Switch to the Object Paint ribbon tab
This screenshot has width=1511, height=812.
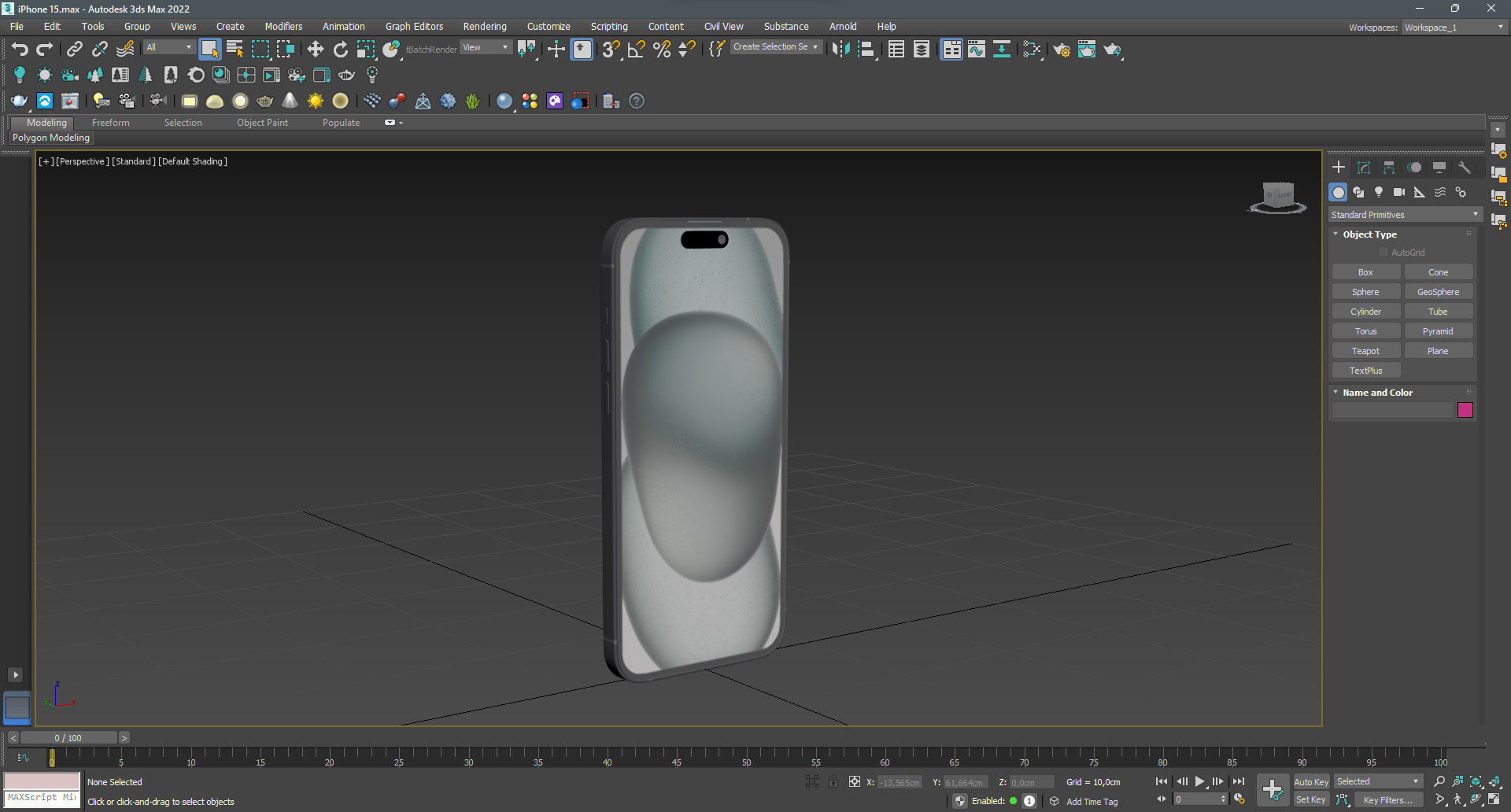pos(262,123)
